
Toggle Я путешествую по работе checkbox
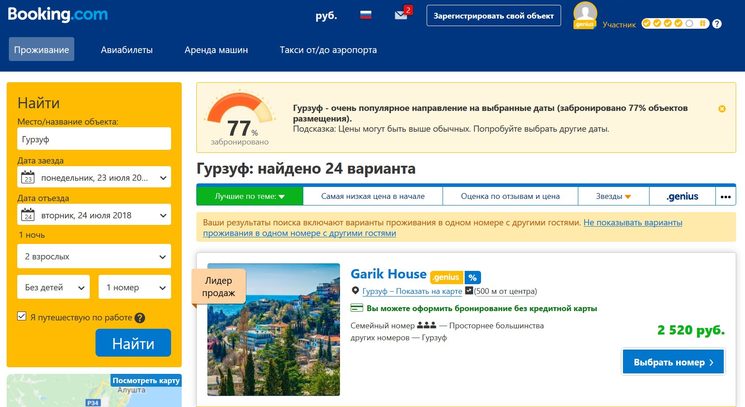pyautogui.click(x=22, y=316)
